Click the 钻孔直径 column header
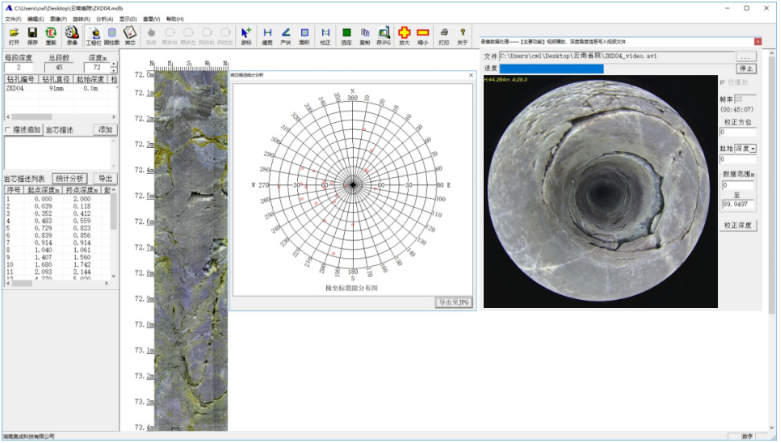Image resolution: width=781 pixels, height=443 pixels. click(x=56, y=79)
